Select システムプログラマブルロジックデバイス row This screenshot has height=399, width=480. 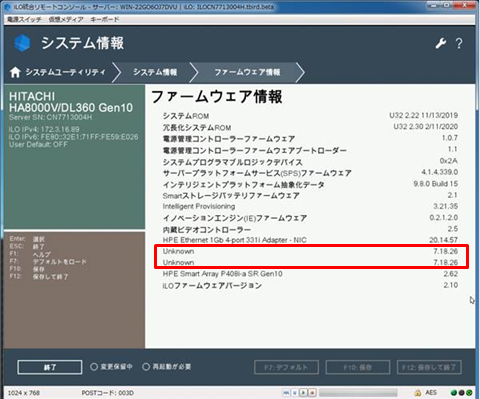(310, 162)
